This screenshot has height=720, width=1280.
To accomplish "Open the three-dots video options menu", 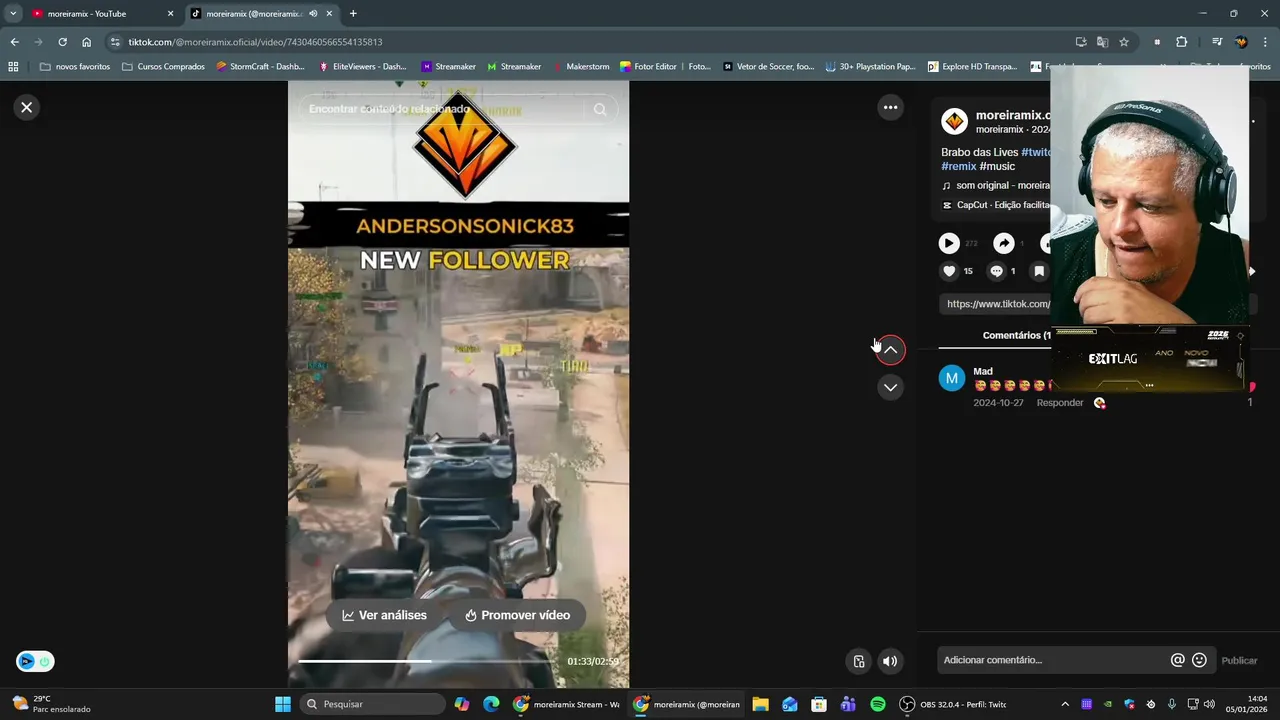I will pos(890,107).
